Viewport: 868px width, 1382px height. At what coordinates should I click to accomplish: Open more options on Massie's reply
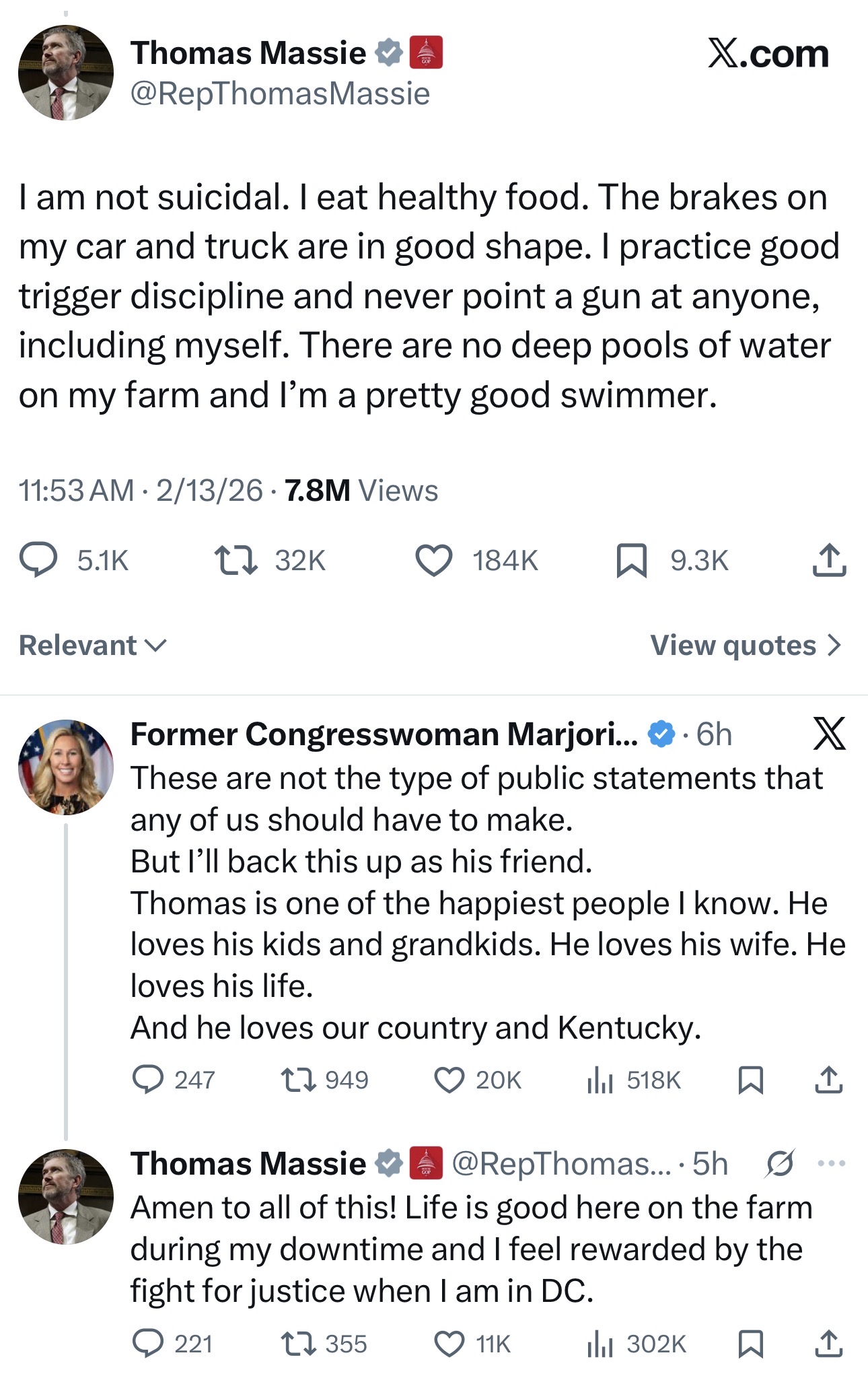[832, 1163]
